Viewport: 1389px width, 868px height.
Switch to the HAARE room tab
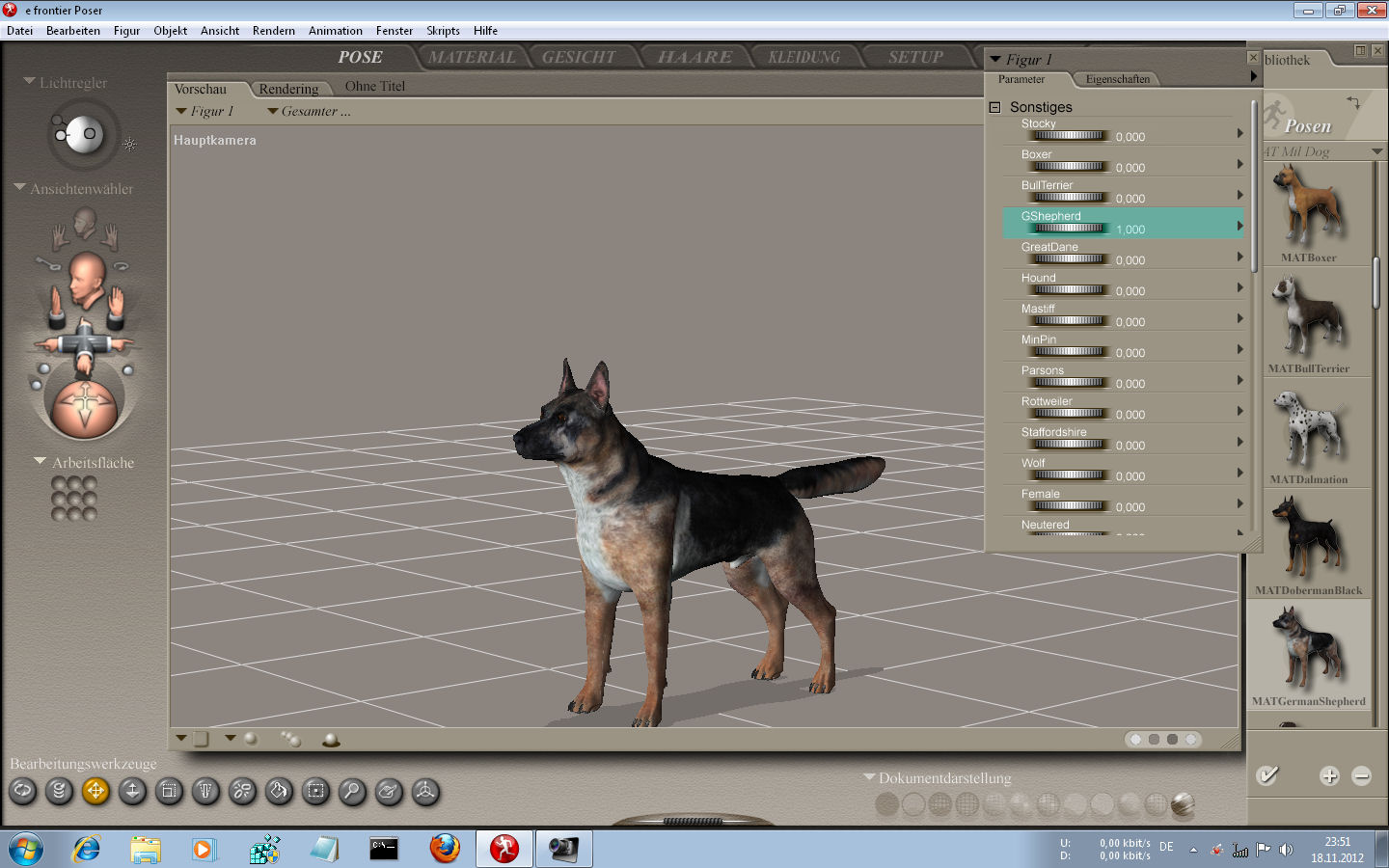694,57
